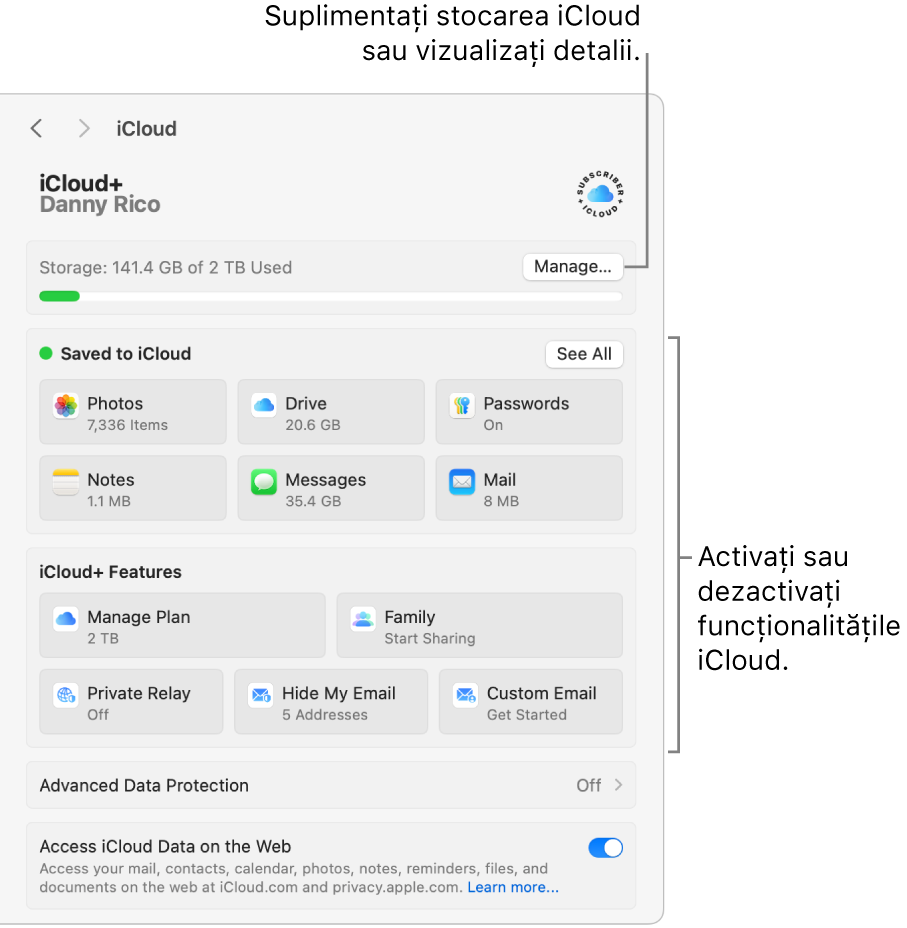Image resolution: width=907 pixels, height=928 pixels.
Task: Go forward with the right chevron
Action: pos(84,128)
